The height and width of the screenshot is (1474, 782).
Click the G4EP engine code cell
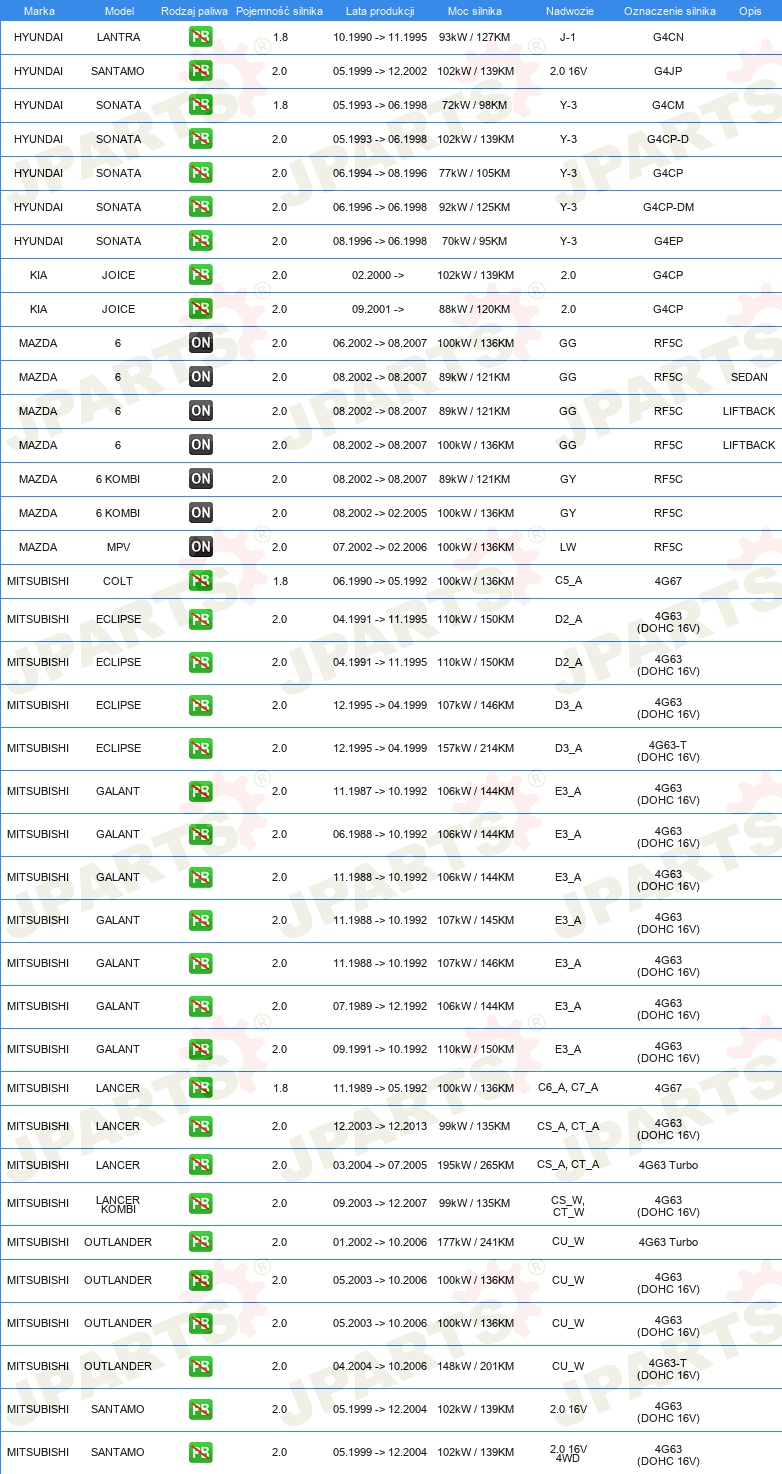[x=668, y=241]
